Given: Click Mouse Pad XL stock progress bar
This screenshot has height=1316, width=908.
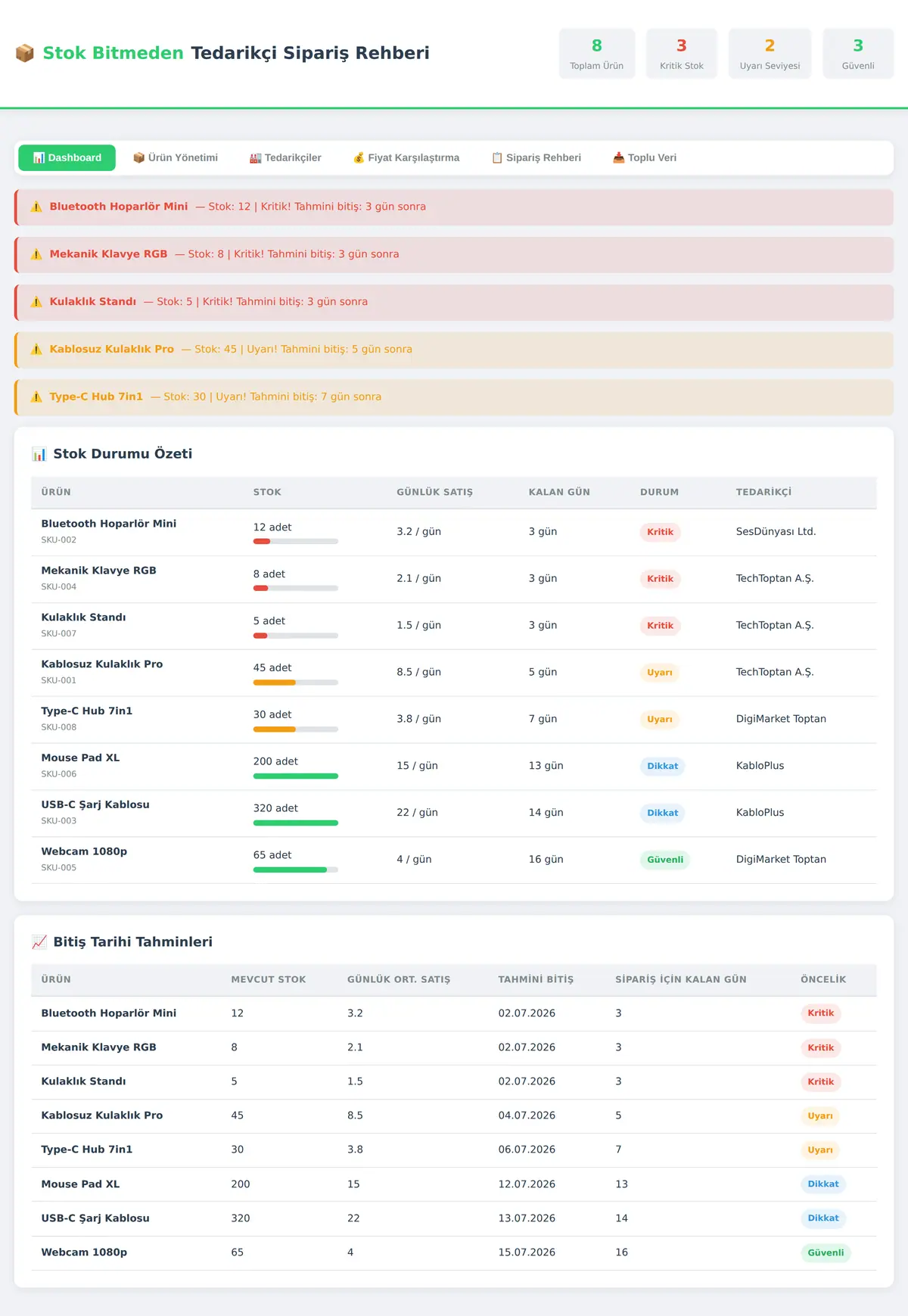Looking at the screenshot, I should [x=296, y=776].
